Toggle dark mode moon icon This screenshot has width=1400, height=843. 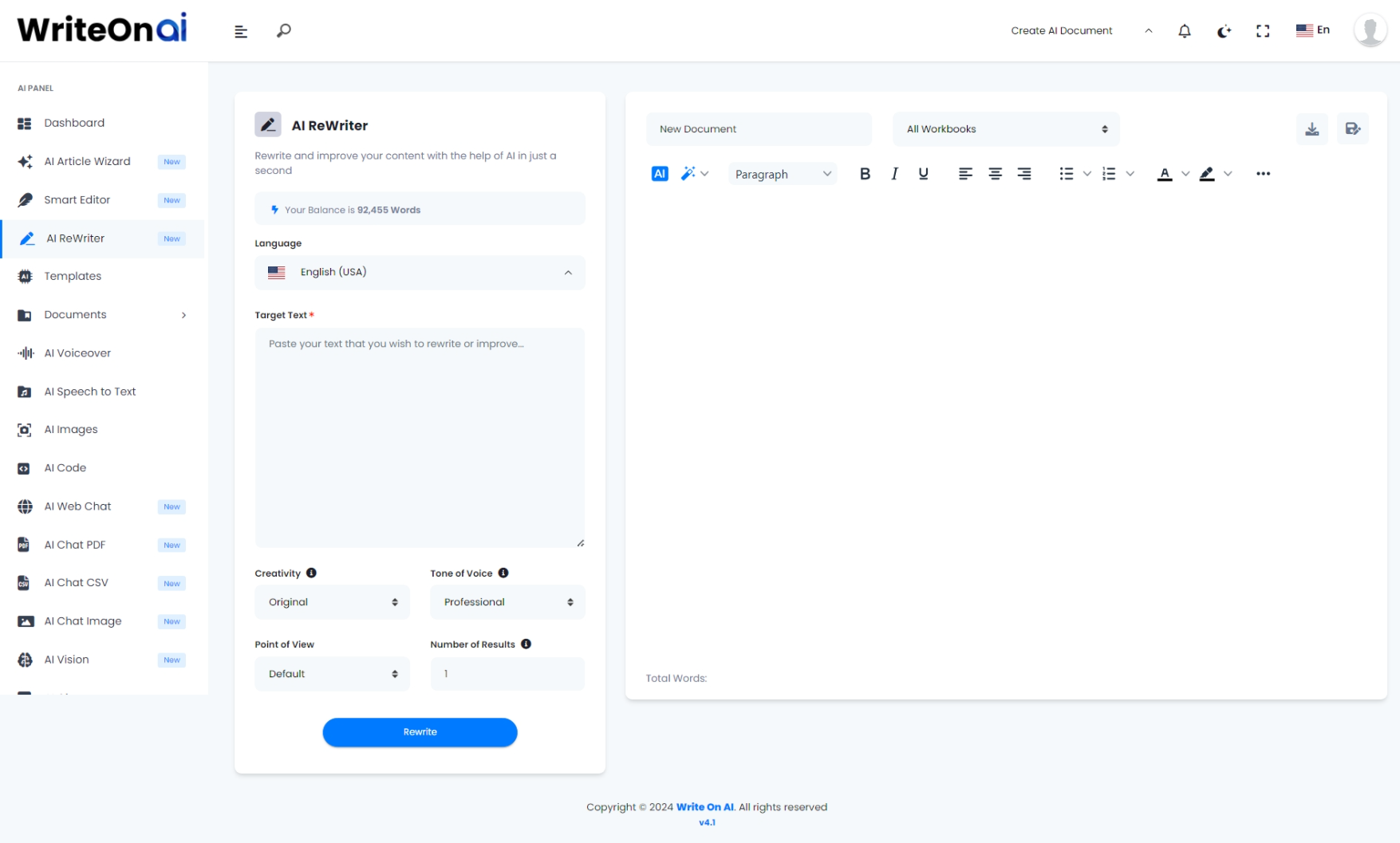tap(1224, 31)
